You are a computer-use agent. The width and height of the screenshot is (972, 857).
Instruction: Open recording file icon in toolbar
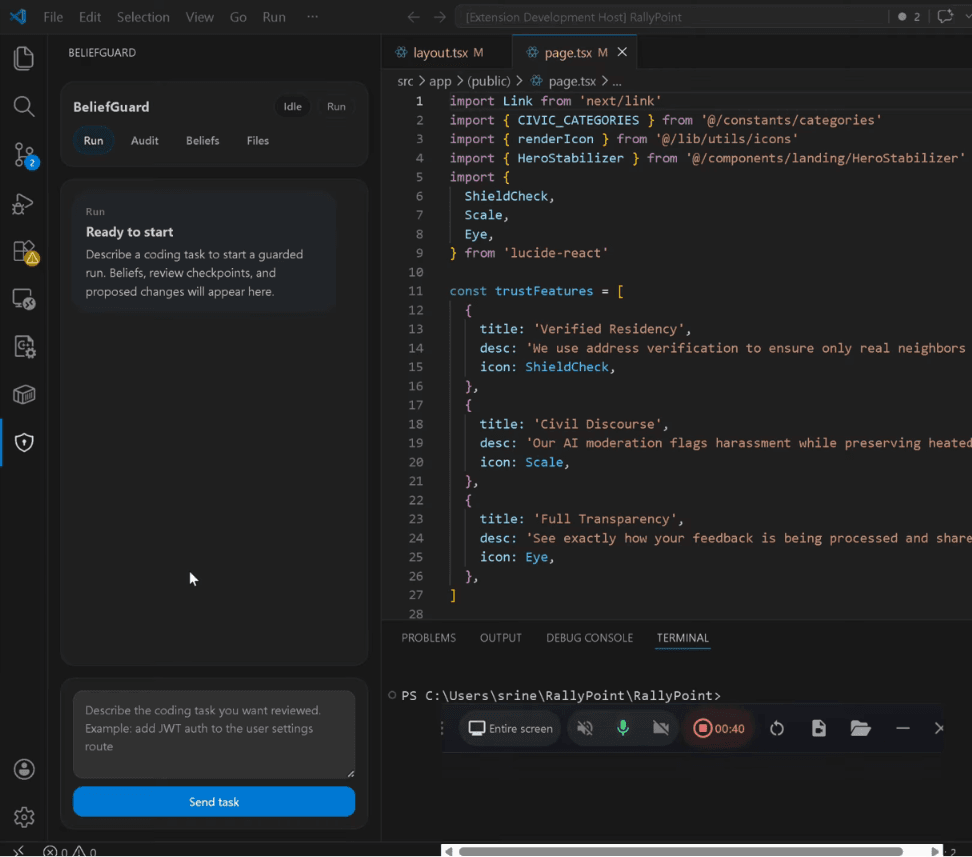click(818, 728)
